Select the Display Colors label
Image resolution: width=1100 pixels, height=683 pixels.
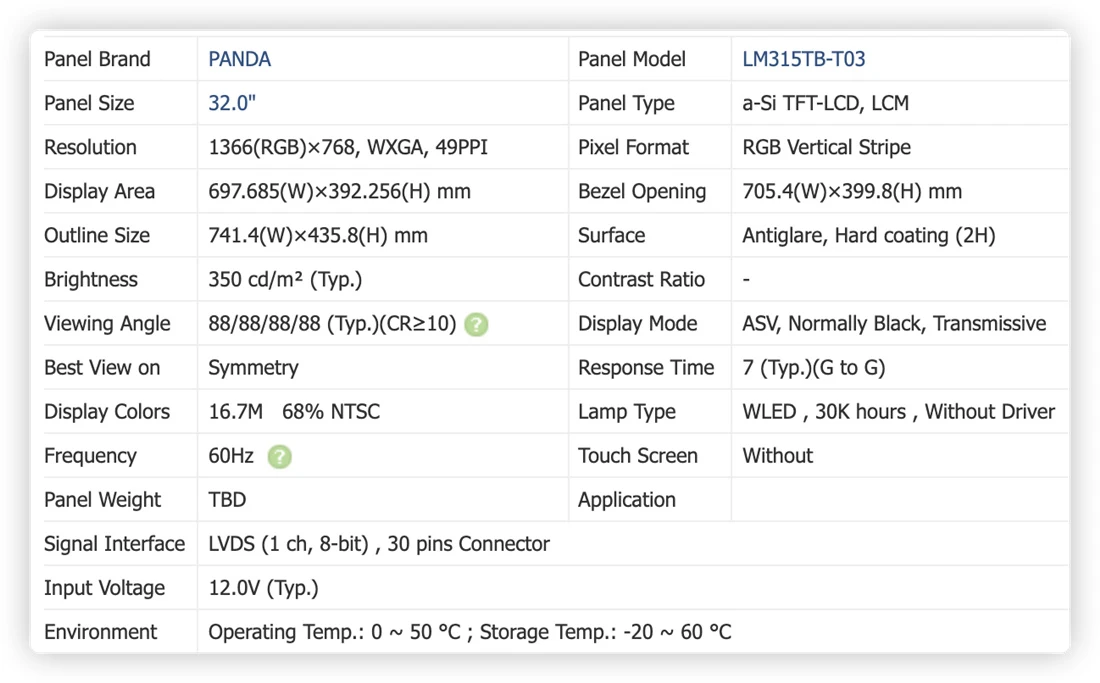107,412
